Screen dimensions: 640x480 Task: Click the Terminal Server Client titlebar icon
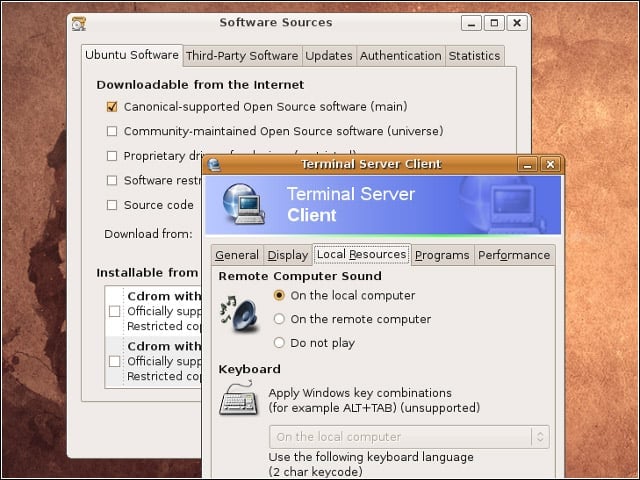coord(214,164)
